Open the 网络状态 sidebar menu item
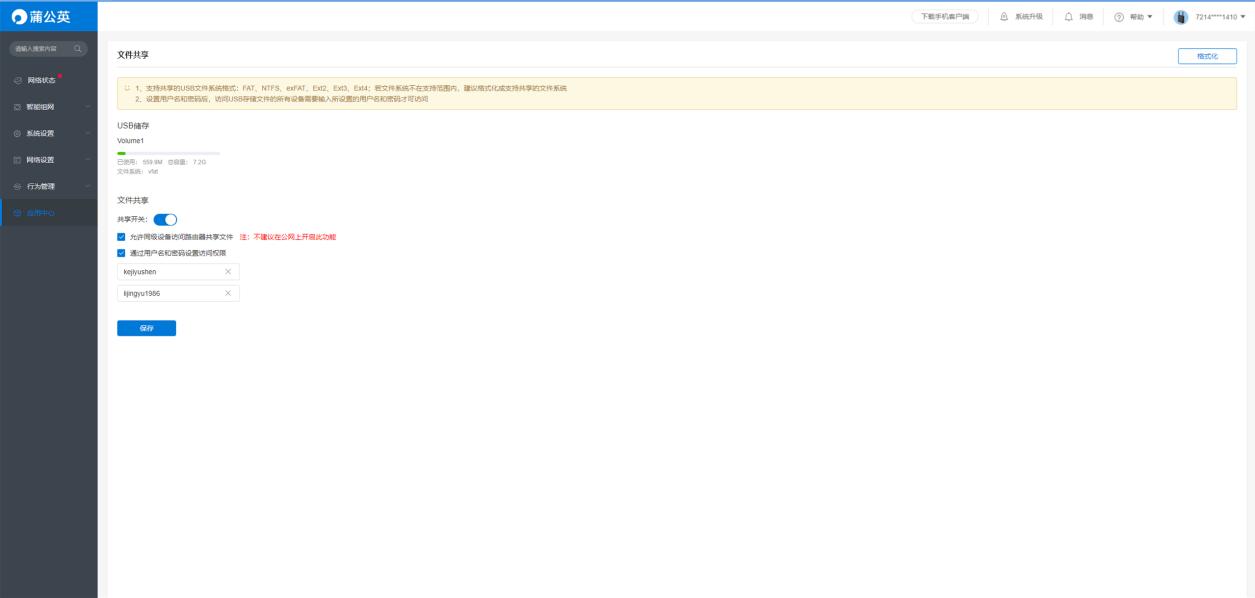Screen dimensions: 1255x598 (x=48, y=80)
